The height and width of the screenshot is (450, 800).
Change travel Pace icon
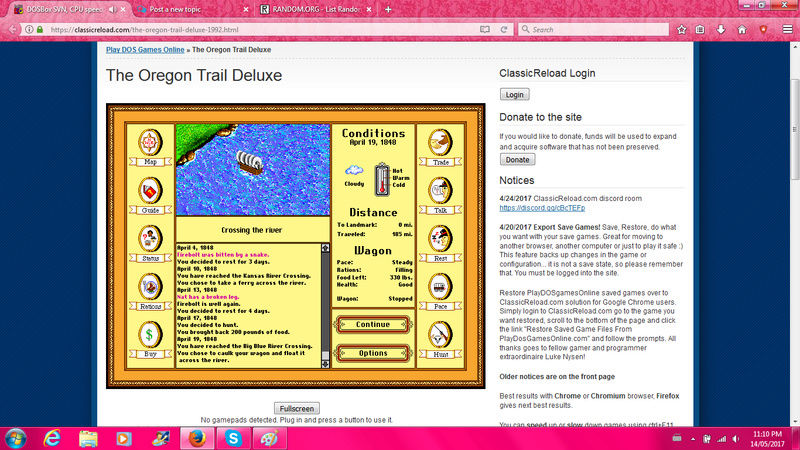pos(440,292)
